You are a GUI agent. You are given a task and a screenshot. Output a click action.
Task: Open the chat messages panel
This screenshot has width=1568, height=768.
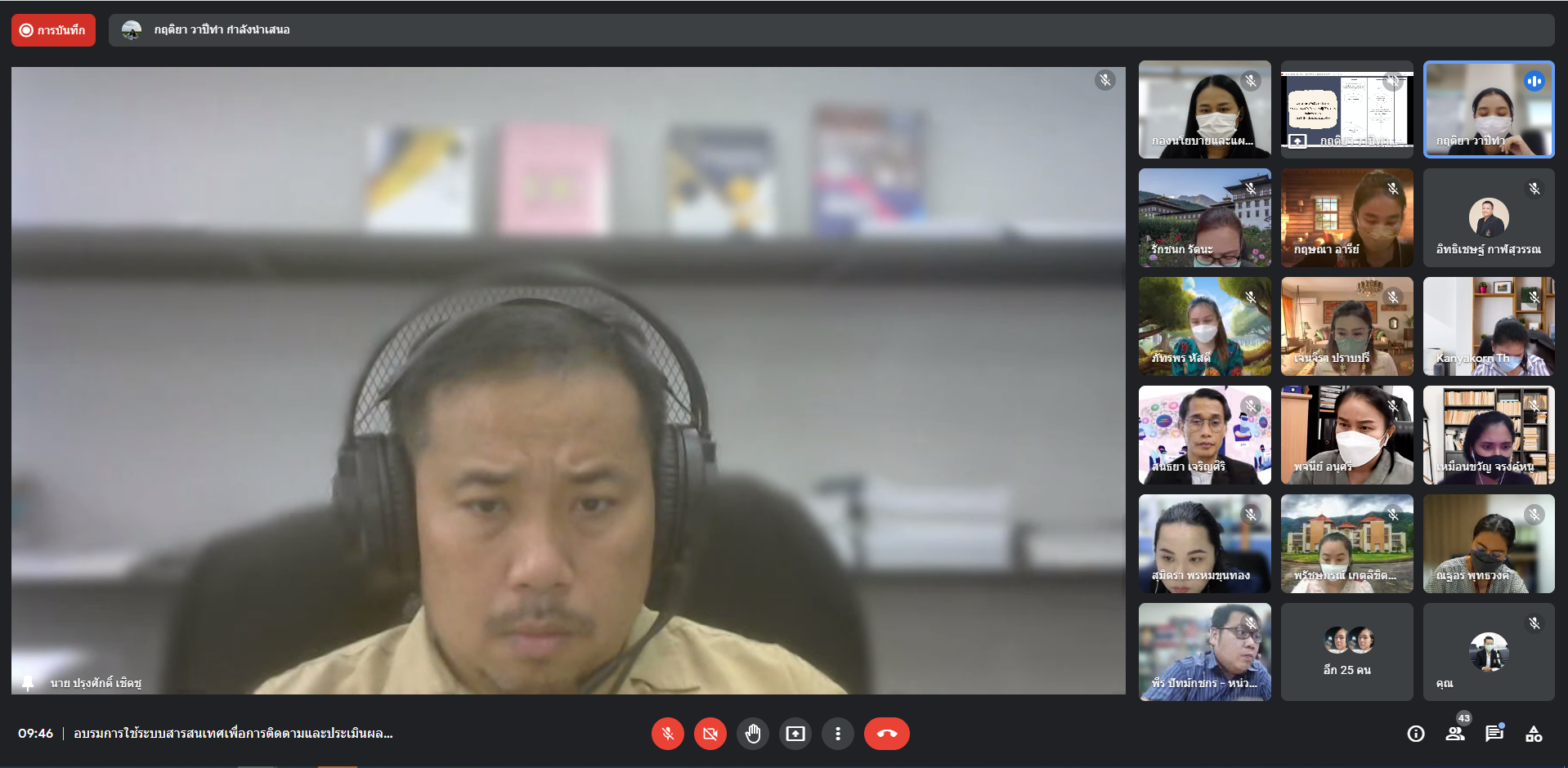point(1494,733)
